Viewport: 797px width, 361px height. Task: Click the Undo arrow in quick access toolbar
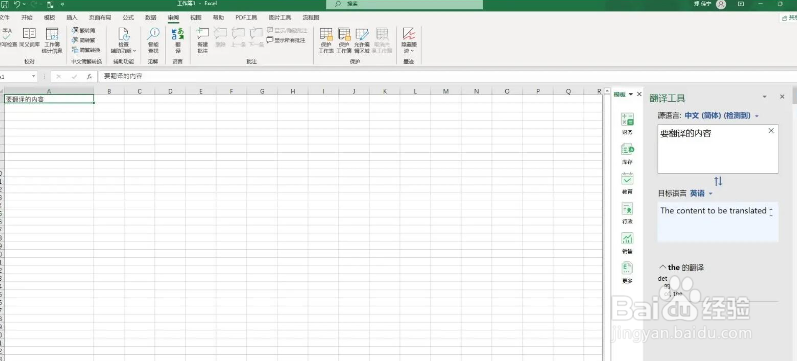(17, 4)
